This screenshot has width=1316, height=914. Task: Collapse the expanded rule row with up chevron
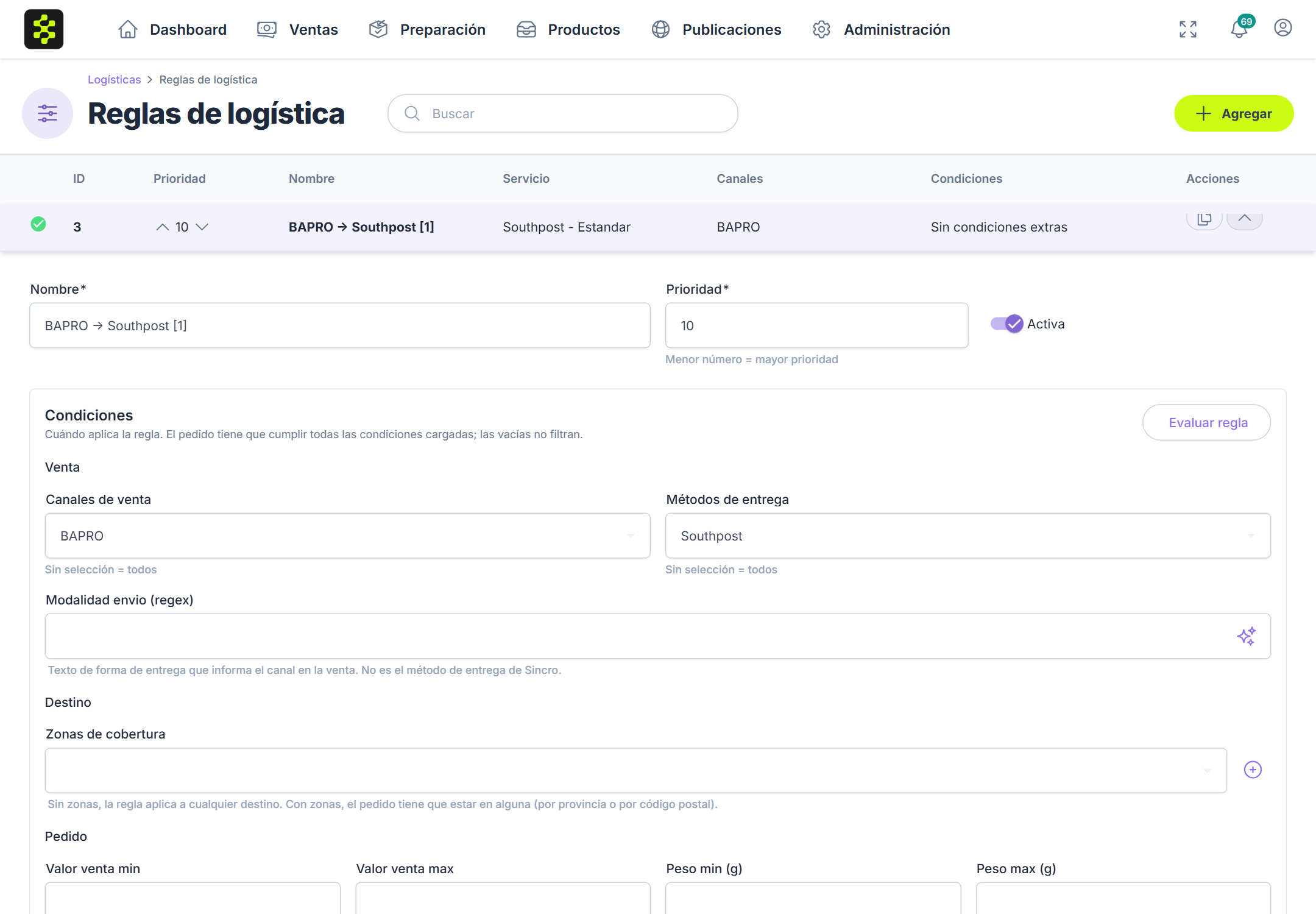[x=1245, y=219]
